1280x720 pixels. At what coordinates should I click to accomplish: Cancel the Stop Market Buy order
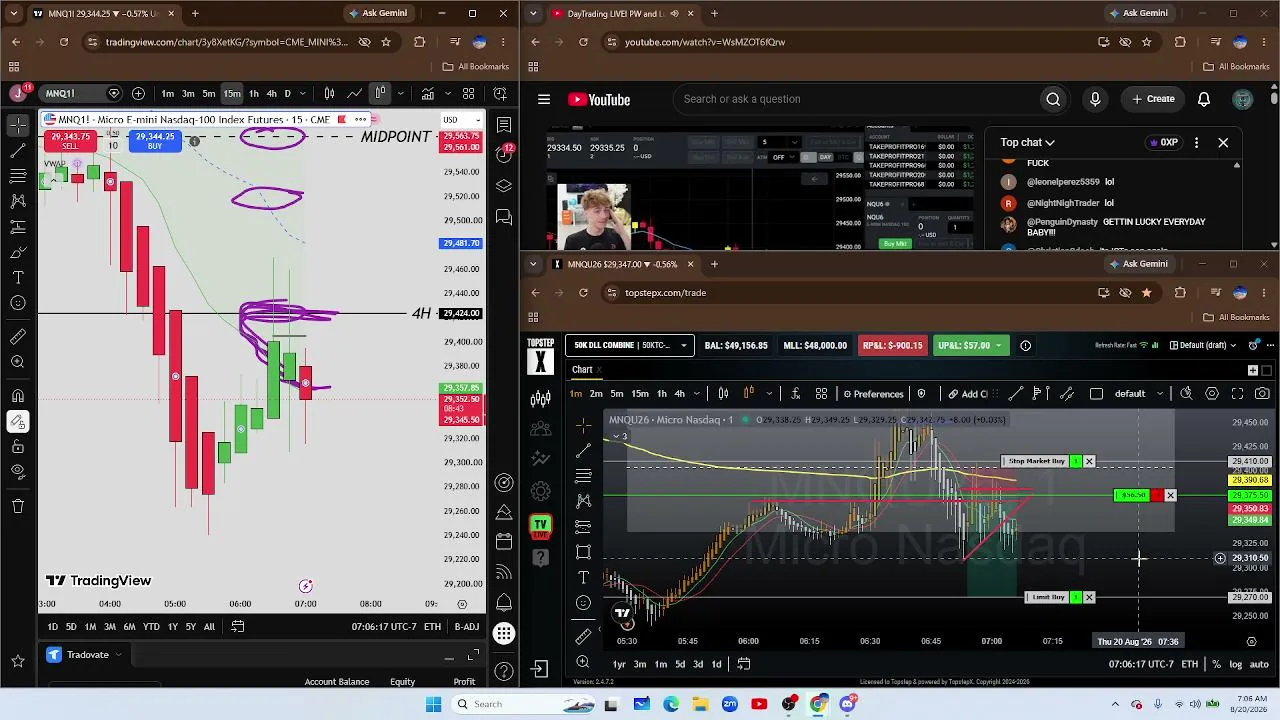(1089, 461)
